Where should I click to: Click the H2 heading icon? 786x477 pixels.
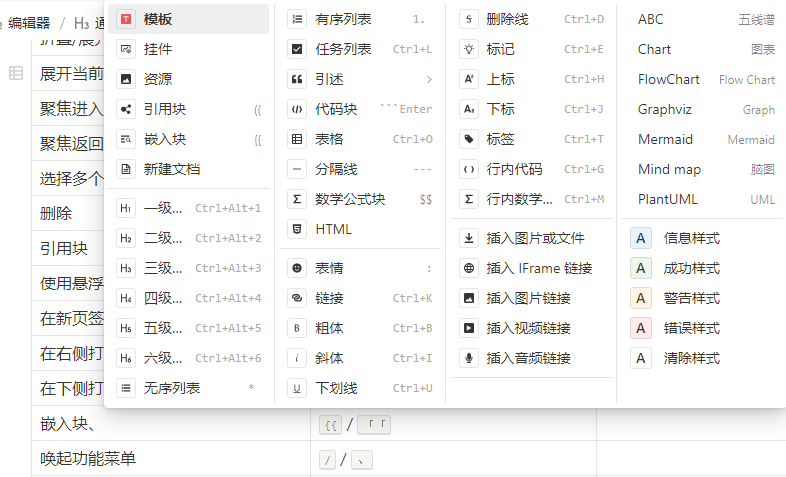(126, 238)
